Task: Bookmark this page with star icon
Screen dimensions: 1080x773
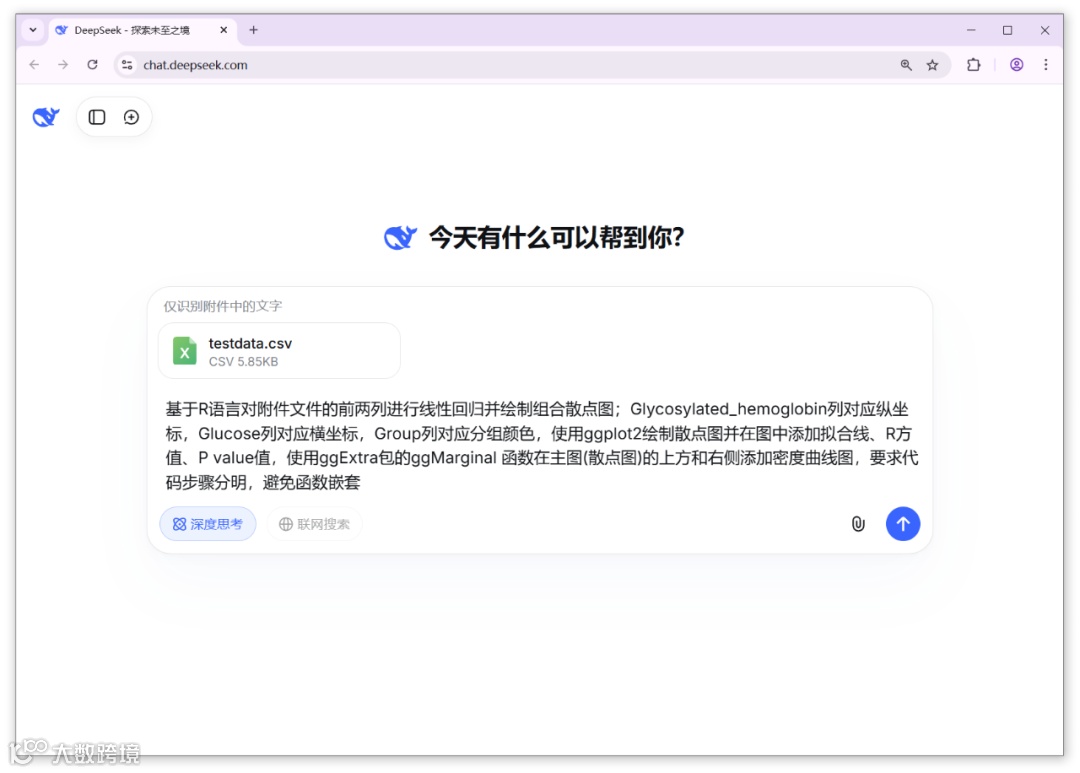Action: (933, 65)
